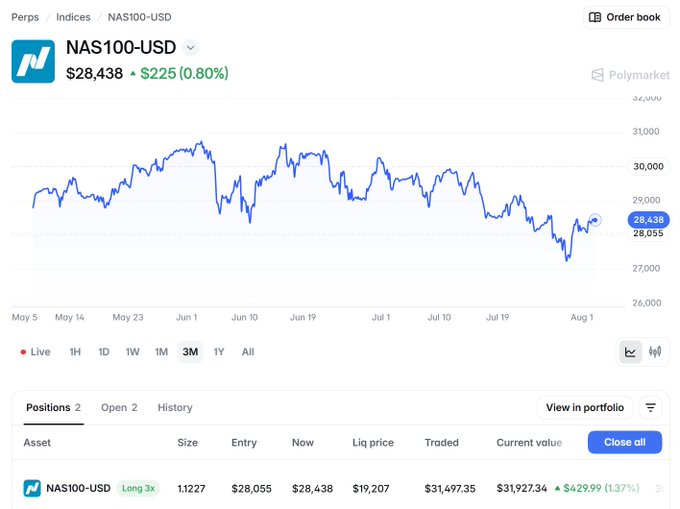Click position size 1.1227

click(191, 489)
